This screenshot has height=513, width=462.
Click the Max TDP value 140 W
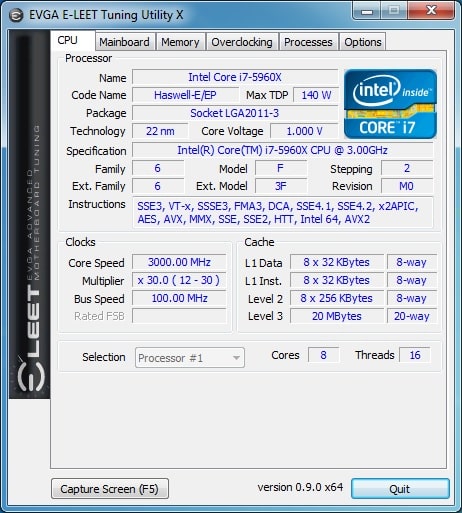pyautogui.click(x=316, y=95)
